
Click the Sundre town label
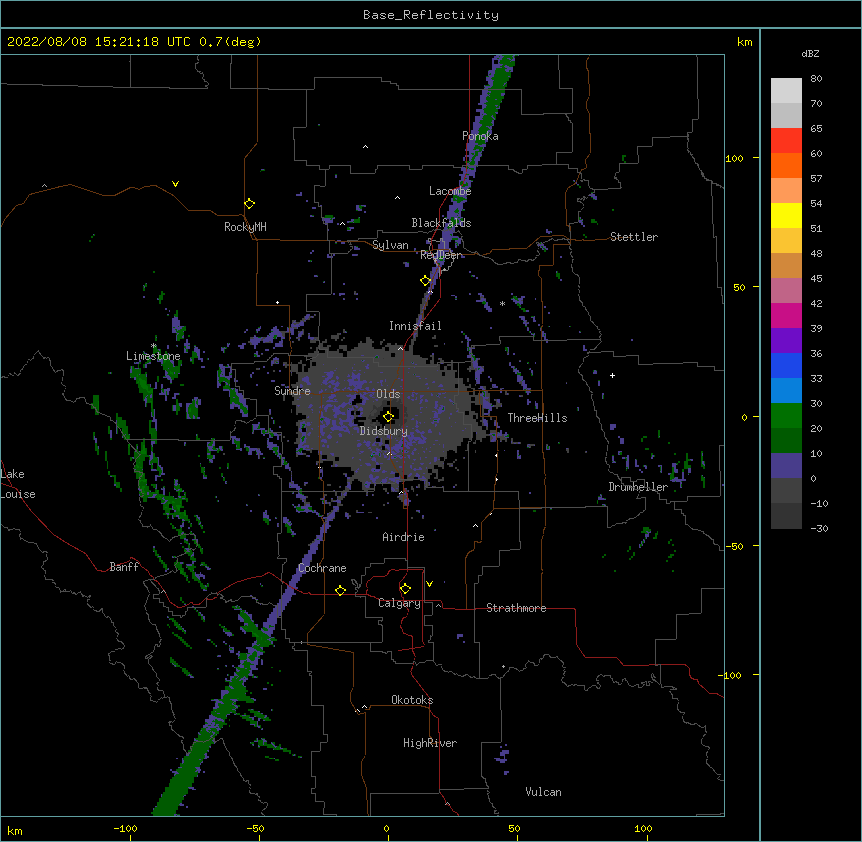292,391
